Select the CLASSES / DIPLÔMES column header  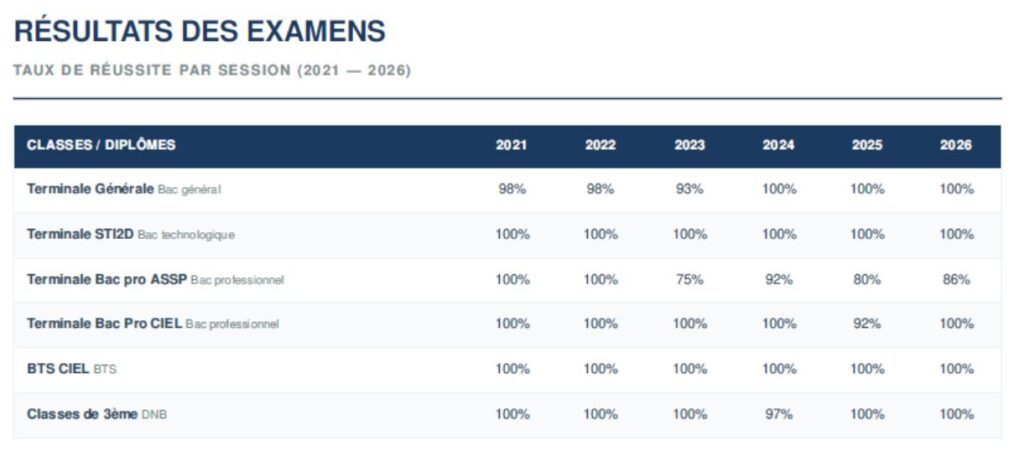[101, 145]
